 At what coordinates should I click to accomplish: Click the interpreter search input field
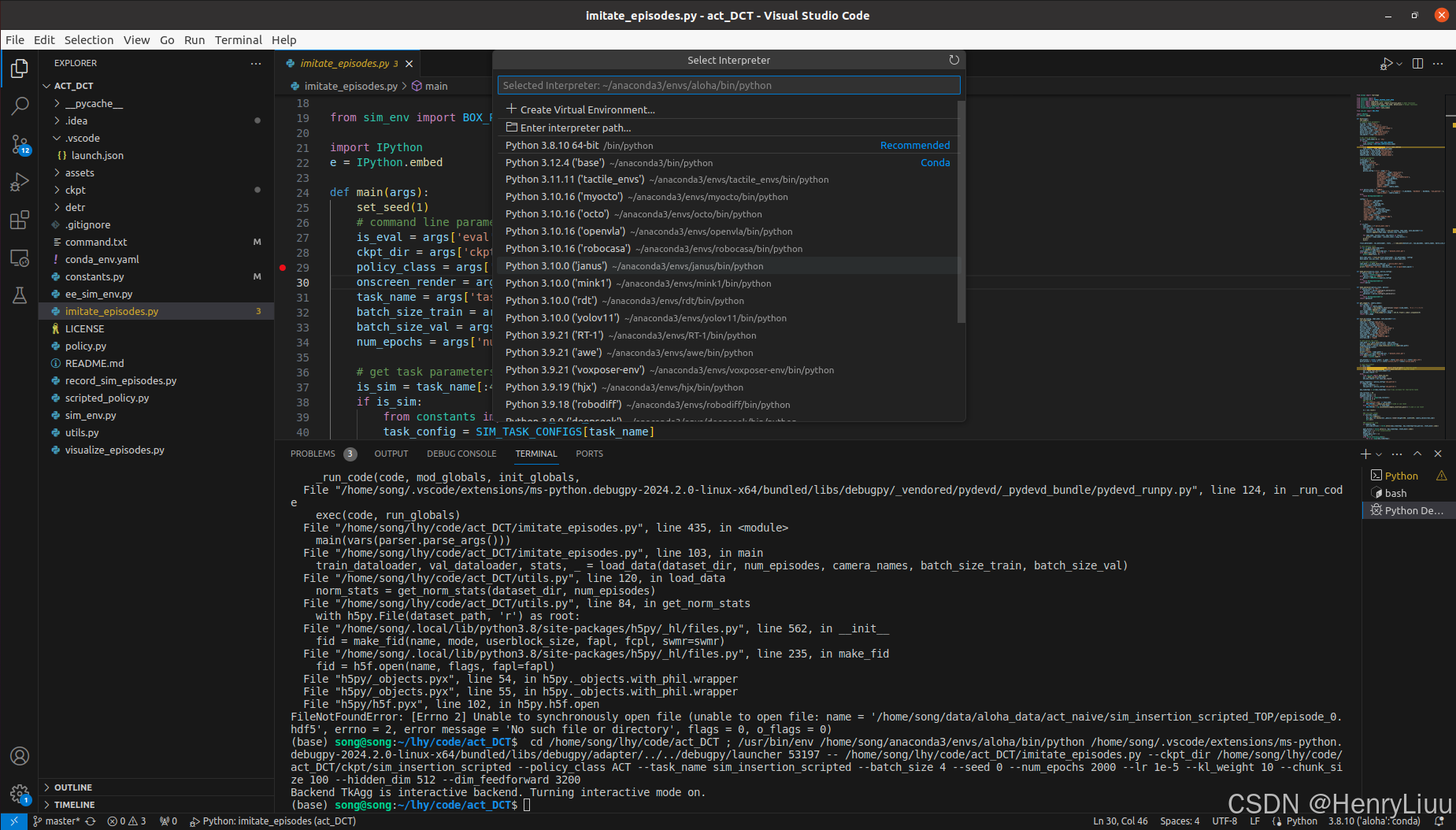(x=728, y=85)
